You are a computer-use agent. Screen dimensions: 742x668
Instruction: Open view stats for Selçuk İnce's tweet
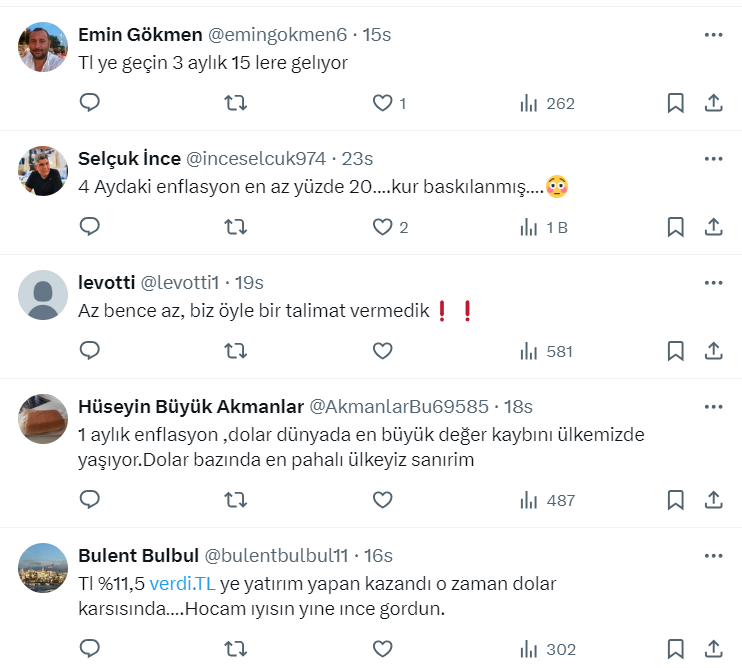pyautogui.click(x=545, y=227)
